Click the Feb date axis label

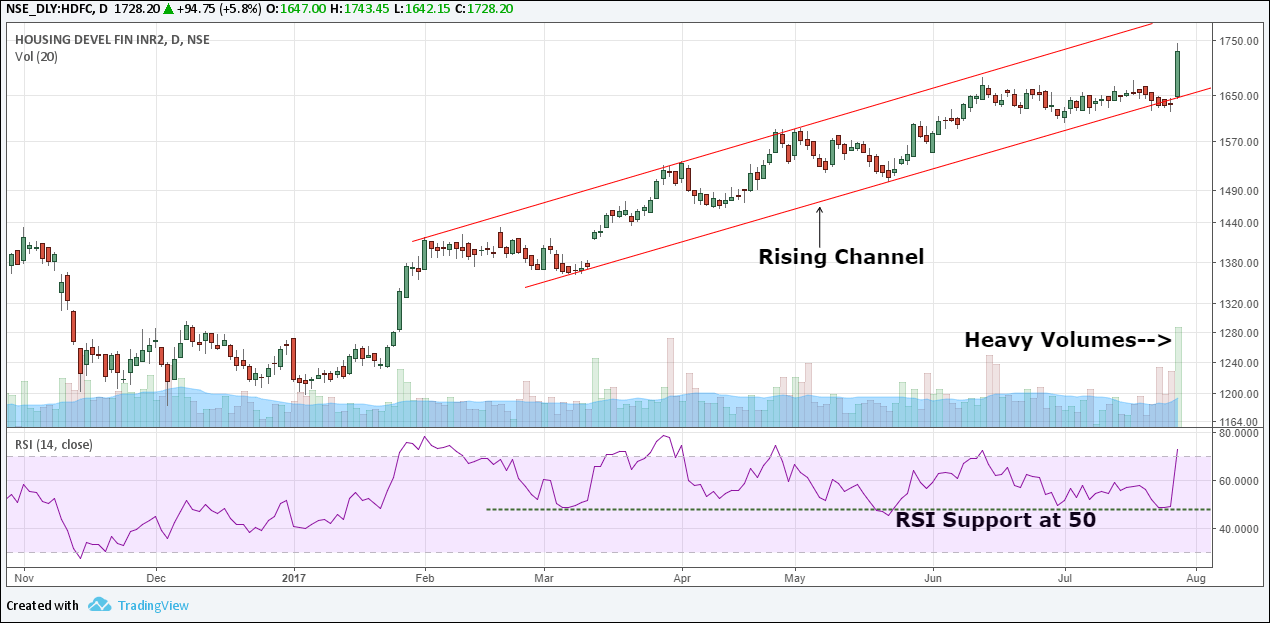pos(424,577)
